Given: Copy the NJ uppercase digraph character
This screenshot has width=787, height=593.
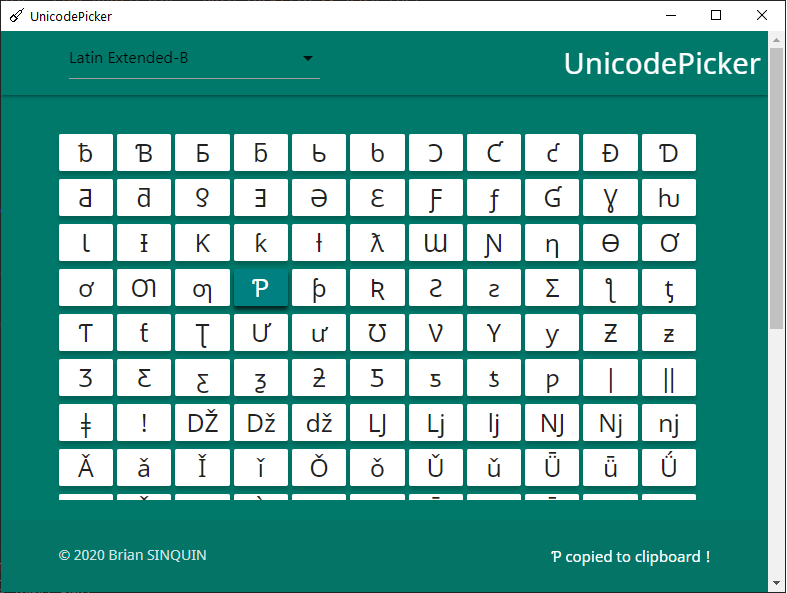Looking at the screenshot, I should pyautogui.click(x=552, y=423).
